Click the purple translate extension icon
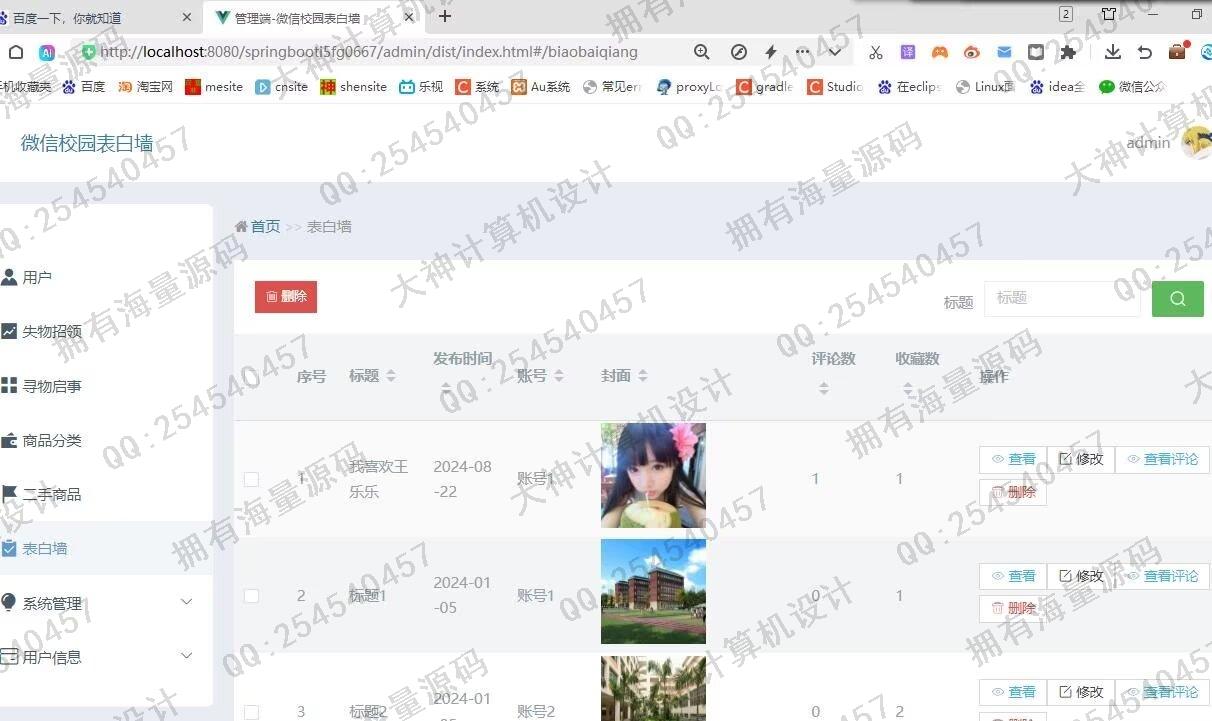 coord(907,52)
